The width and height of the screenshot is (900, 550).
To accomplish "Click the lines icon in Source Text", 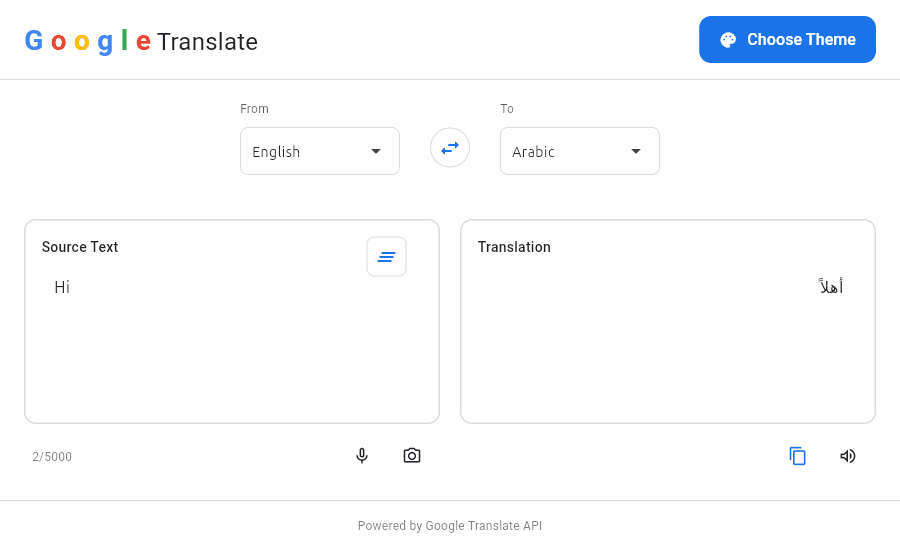I will (386, 257).
